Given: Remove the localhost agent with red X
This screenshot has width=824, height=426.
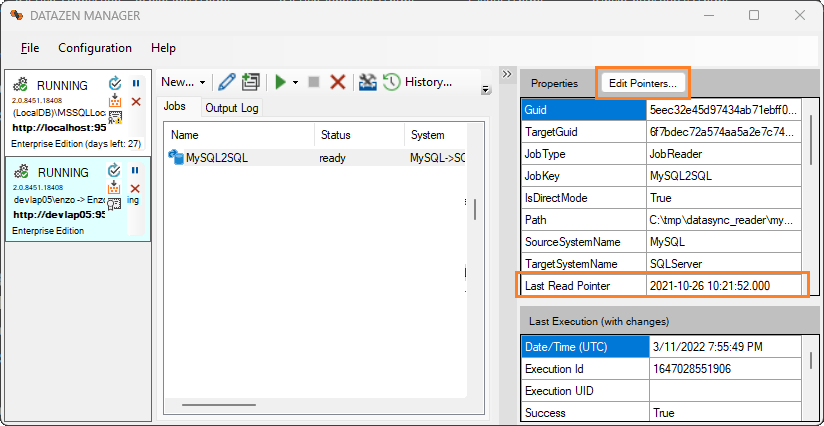Looking at the screenshot, I should tap(136, 102).
